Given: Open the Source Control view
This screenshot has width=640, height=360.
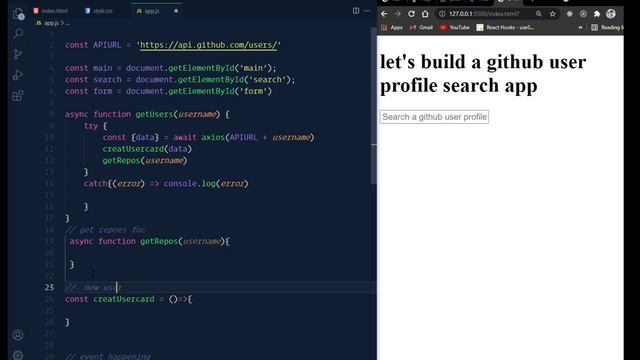Looking at the screenshot, I should pyautogui.click(x=18, y=54).
